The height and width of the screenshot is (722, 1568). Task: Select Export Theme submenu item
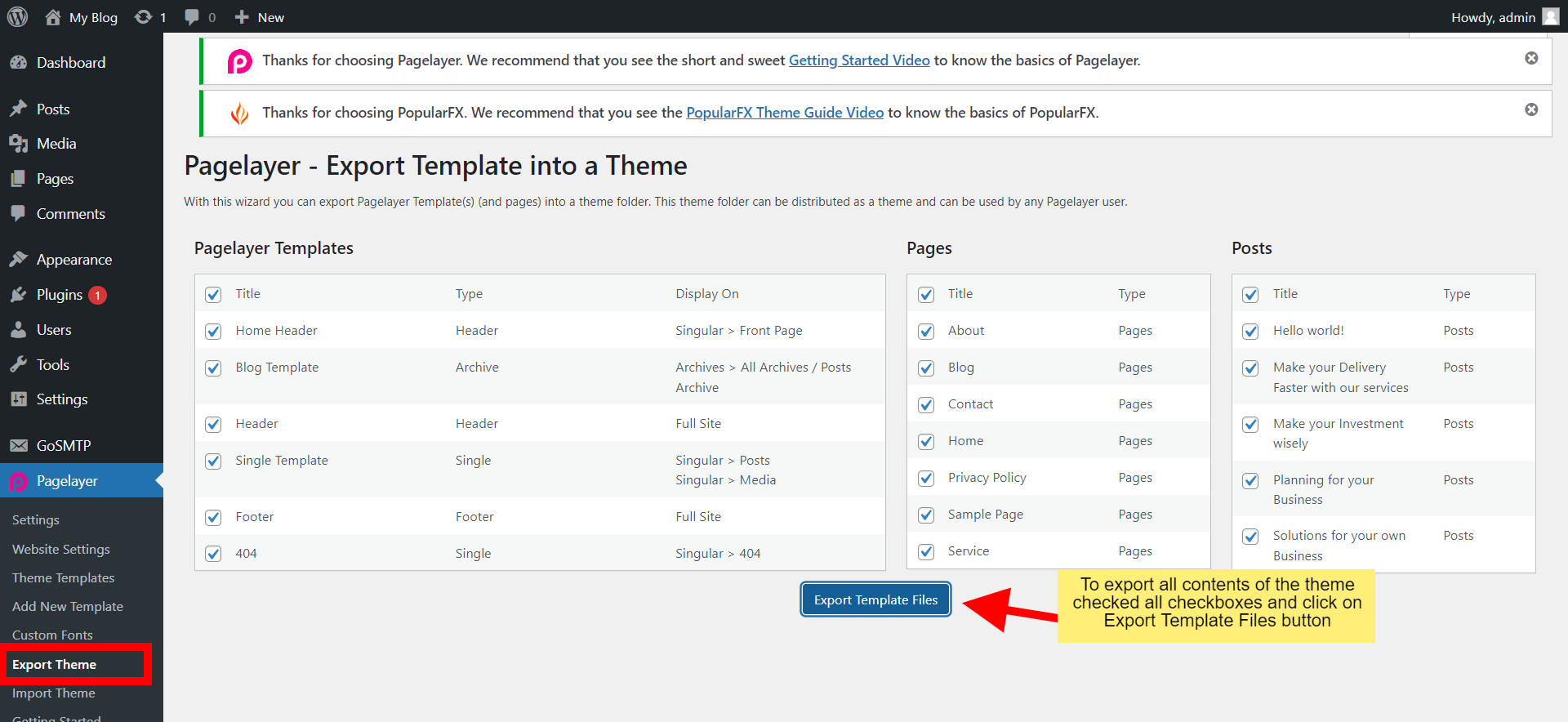(x=54, y=664)
